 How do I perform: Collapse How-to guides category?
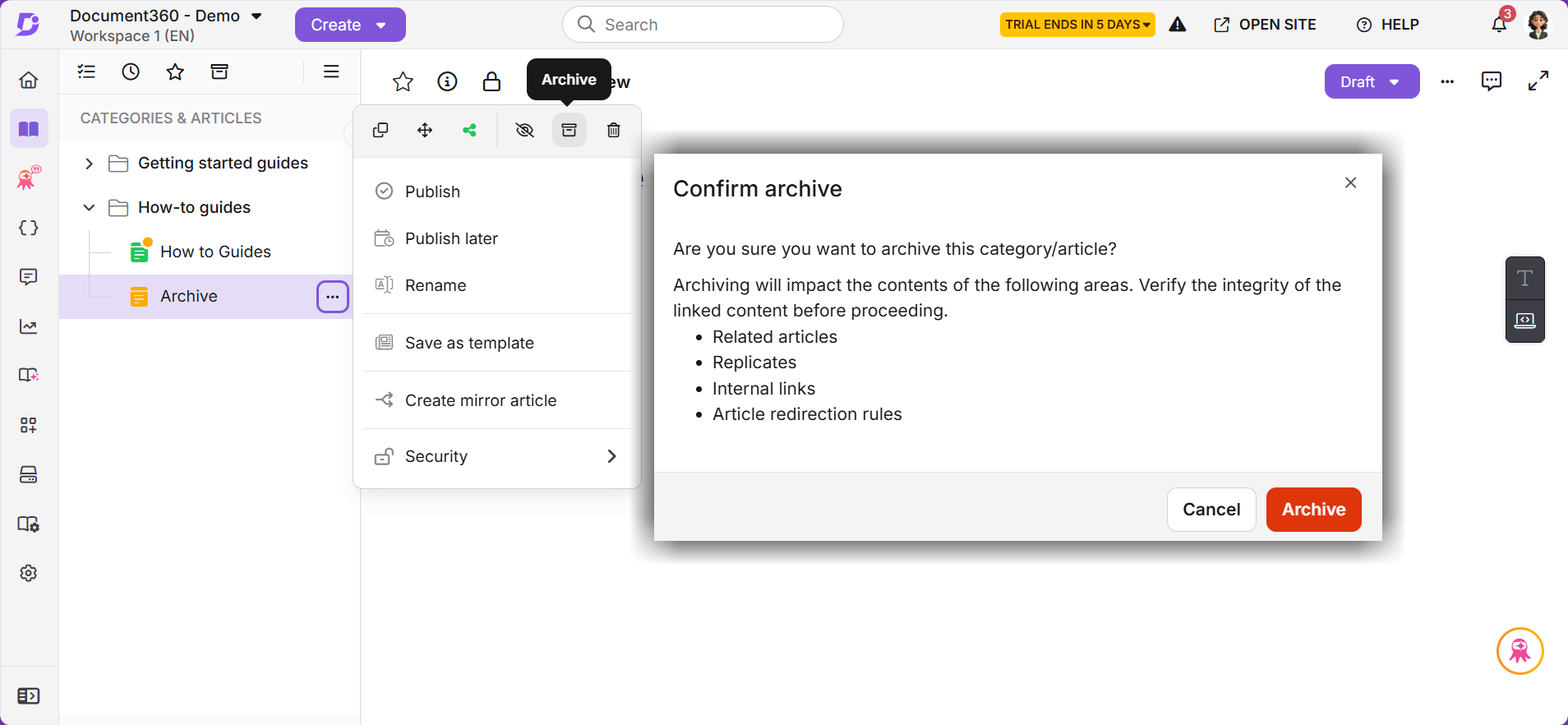[89, 208]
